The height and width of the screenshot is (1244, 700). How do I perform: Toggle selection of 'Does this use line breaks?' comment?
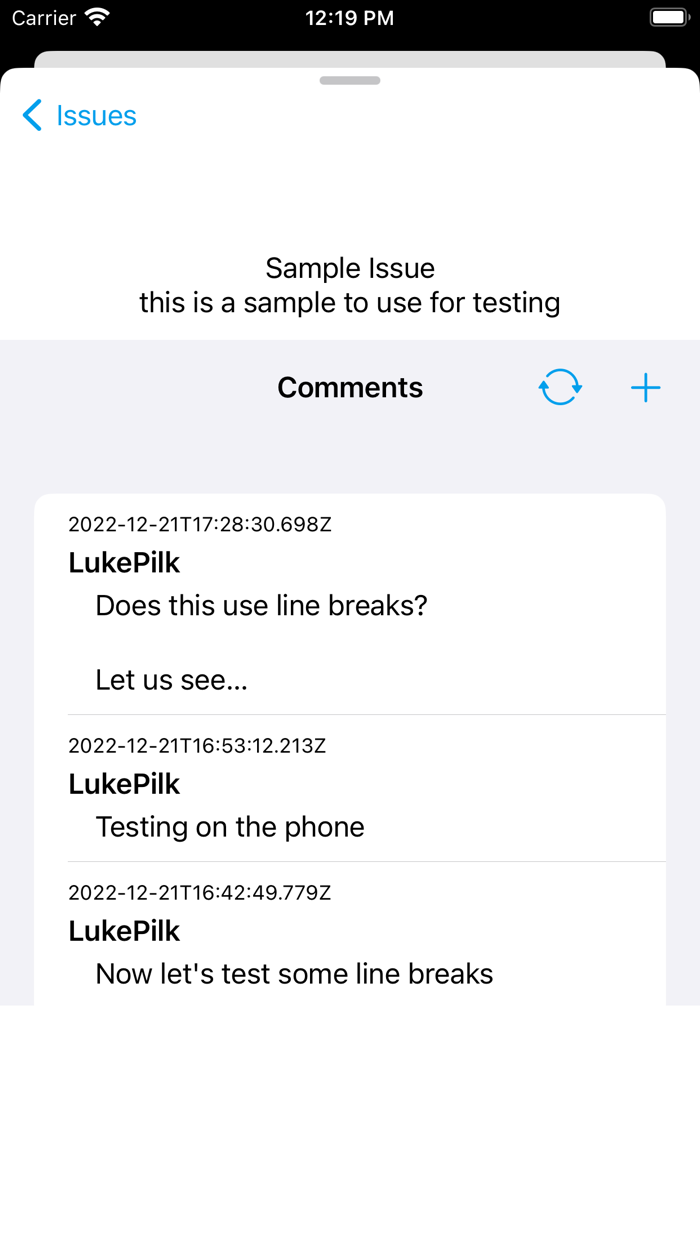coord(261,605)
